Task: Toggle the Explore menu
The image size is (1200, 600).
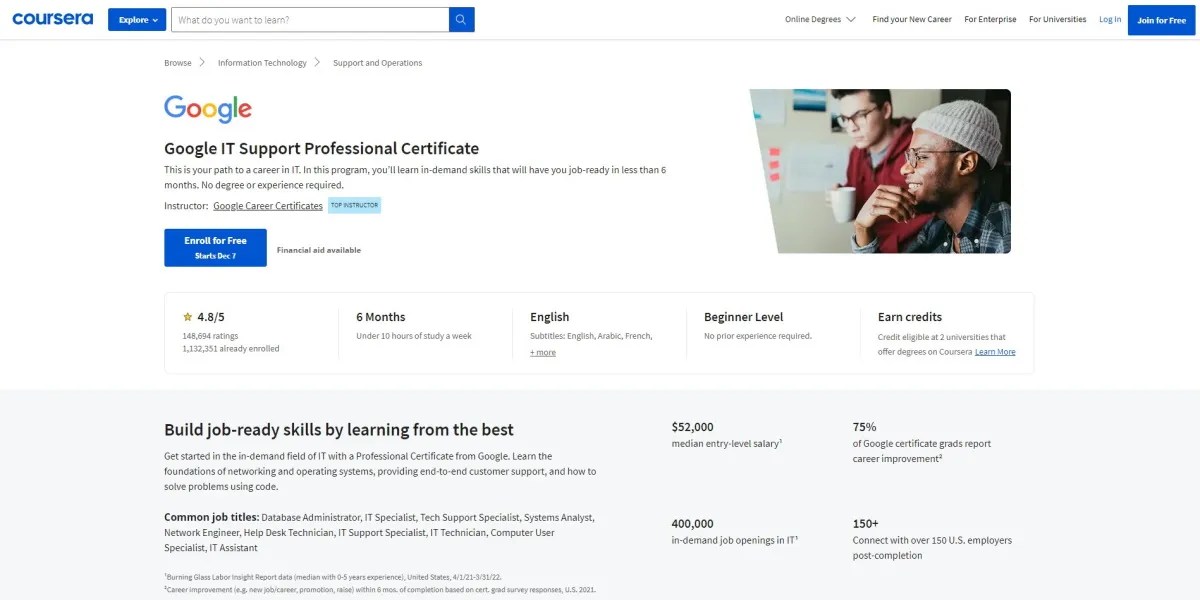Action: click(x=136, y=18)
